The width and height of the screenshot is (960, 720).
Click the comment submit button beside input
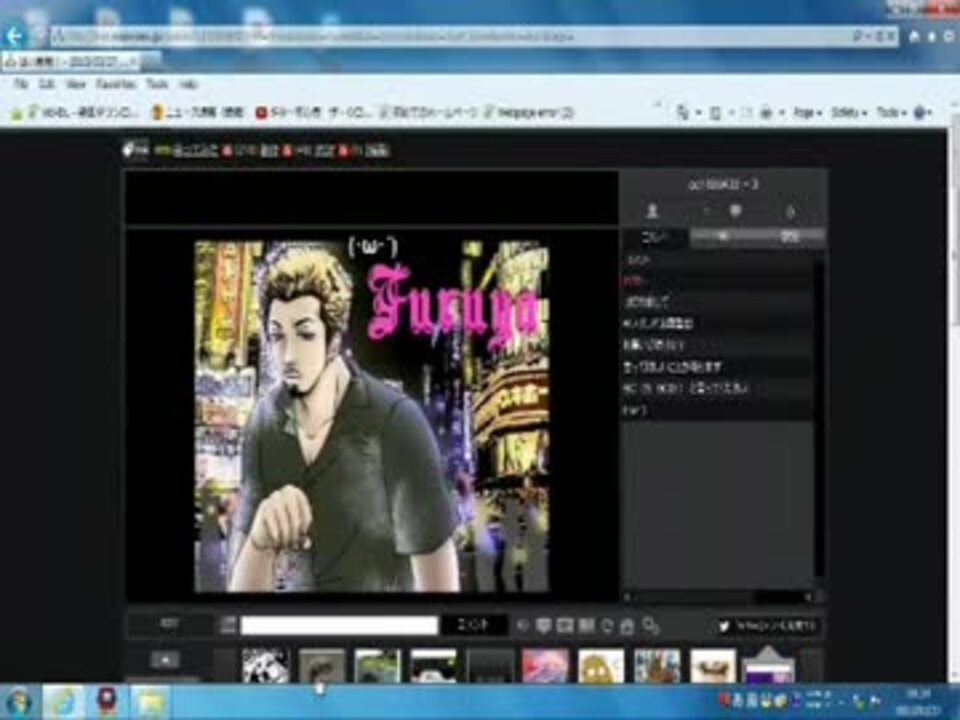click(474, 625)
